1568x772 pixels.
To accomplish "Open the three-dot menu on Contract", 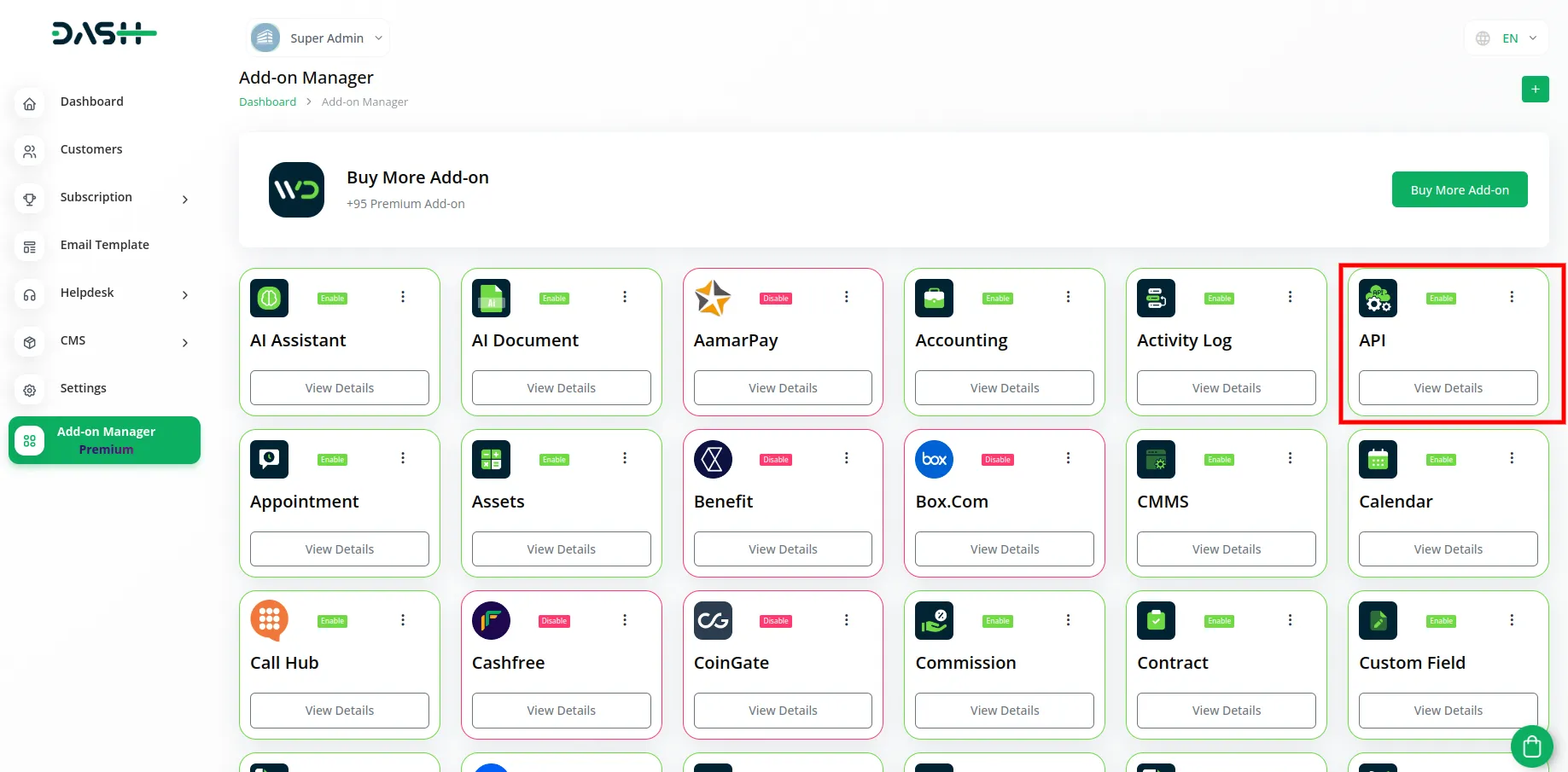I will click(1290, 620).
